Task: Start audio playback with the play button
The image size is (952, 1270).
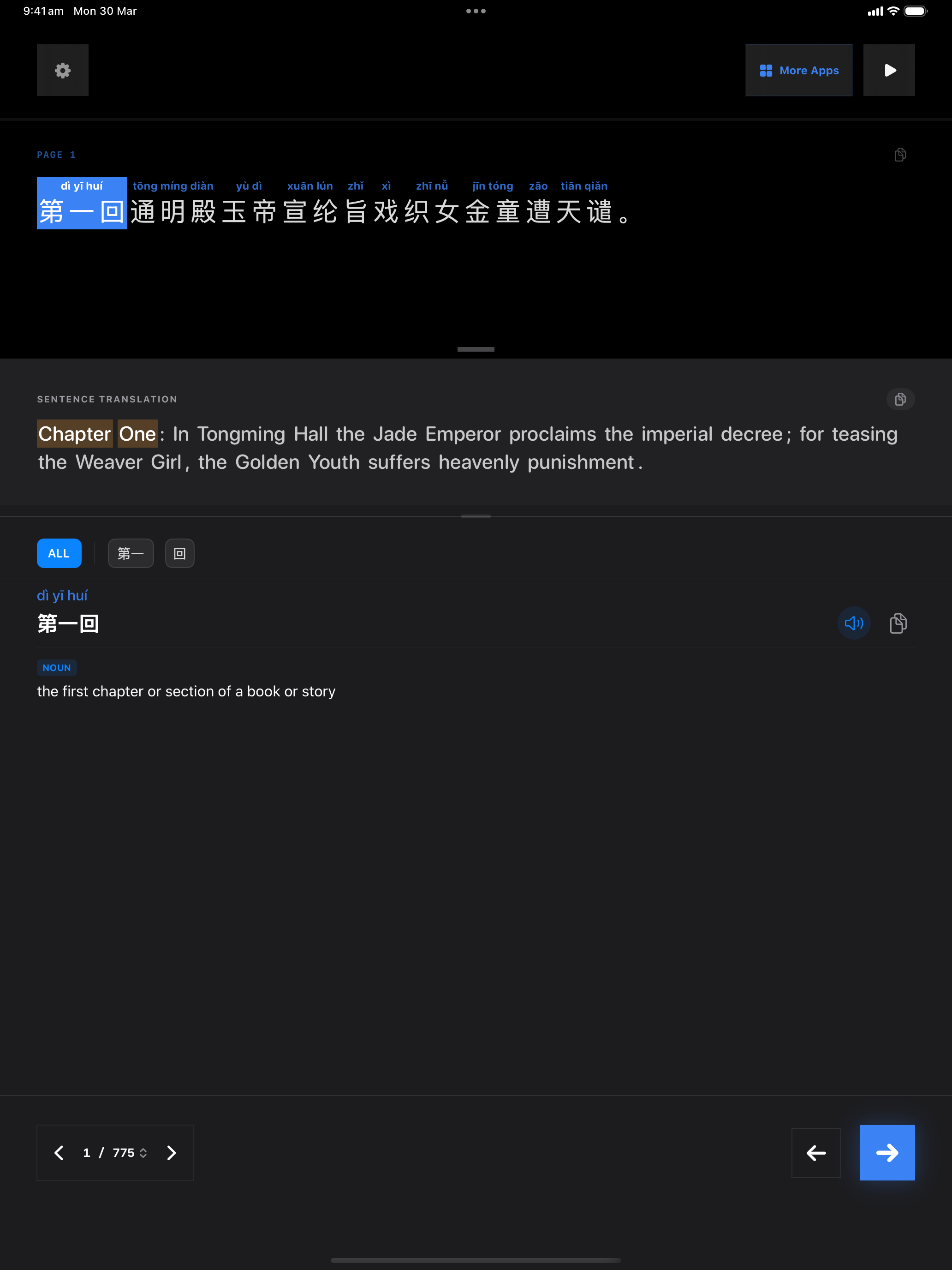Action: click(889, 70)
